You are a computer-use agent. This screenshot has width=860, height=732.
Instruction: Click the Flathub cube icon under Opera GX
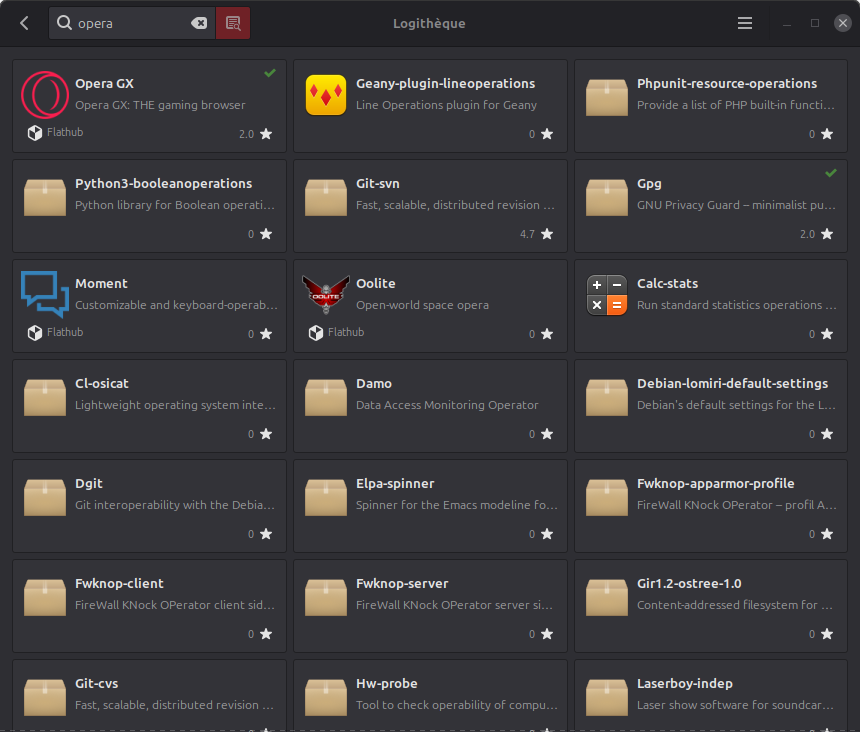click(35, 133)
